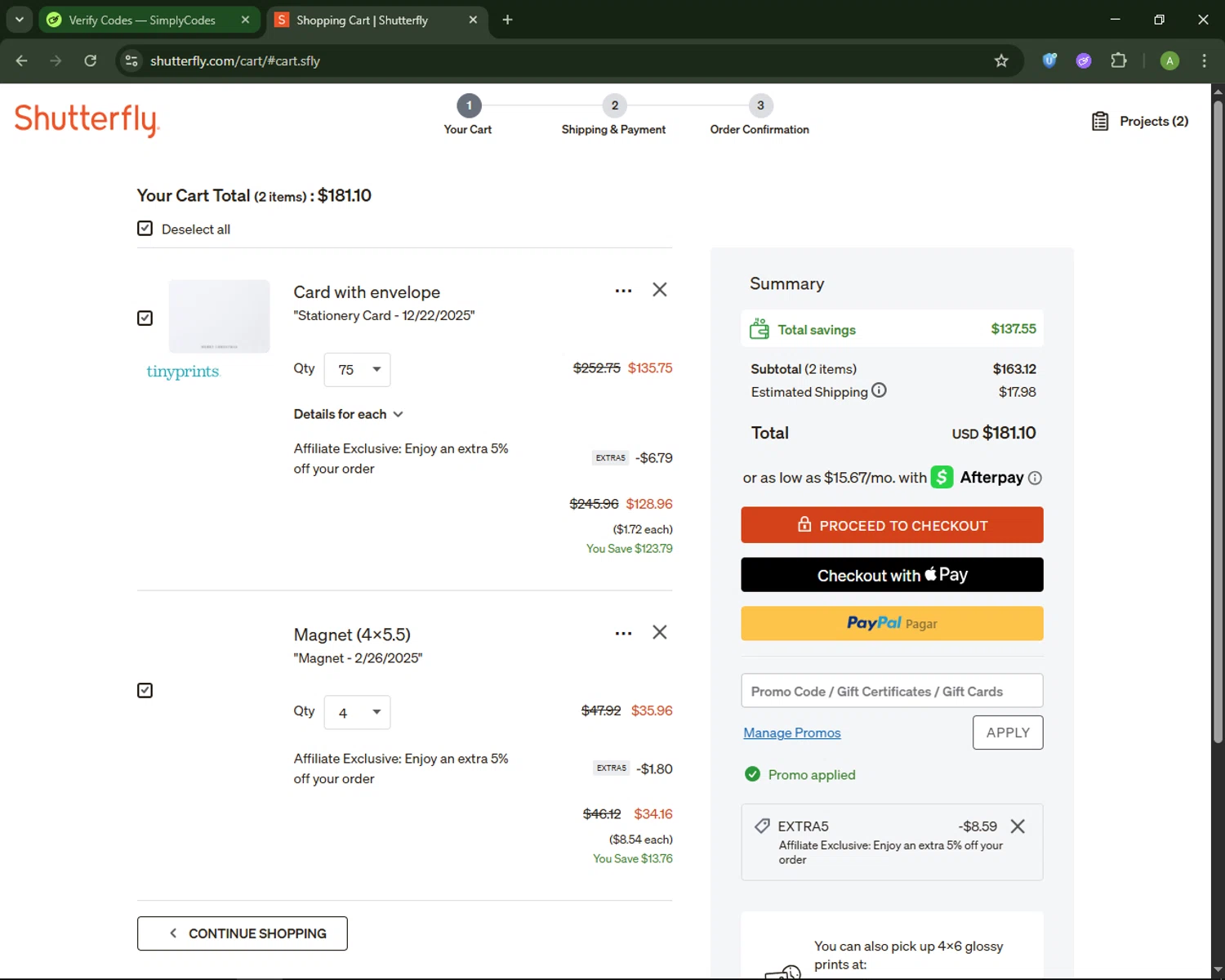Click the green Promo applied checkmark
Screen dimensions: 1225x980
click(x=753, y=774)
